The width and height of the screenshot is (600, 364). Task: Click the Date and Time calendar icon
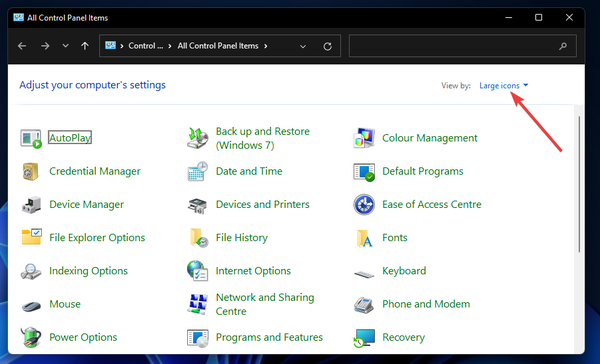pyautogui.click(x=197, y=171)
